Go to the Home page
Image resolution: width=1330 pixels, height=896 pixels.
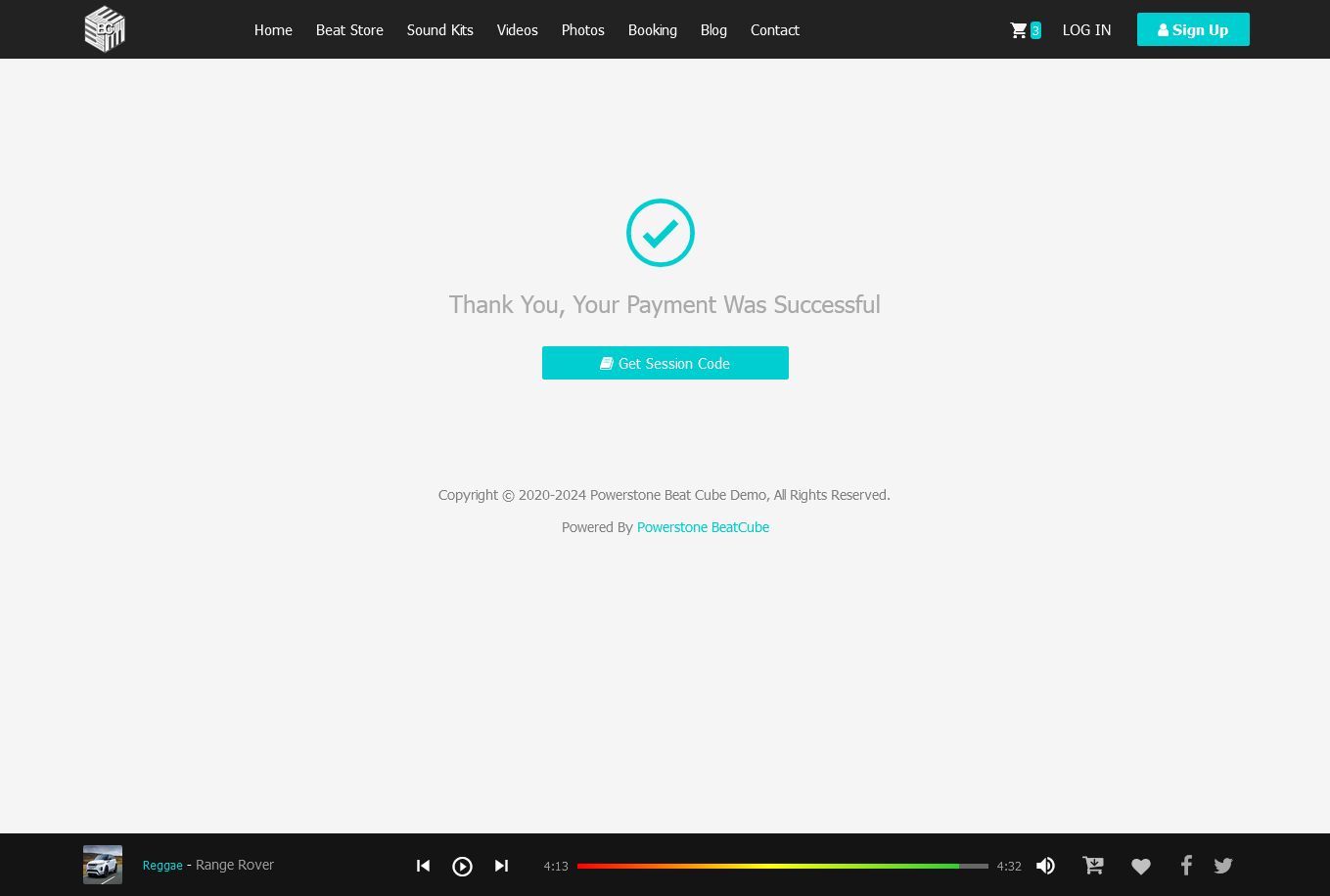click(x=273, y=30)
